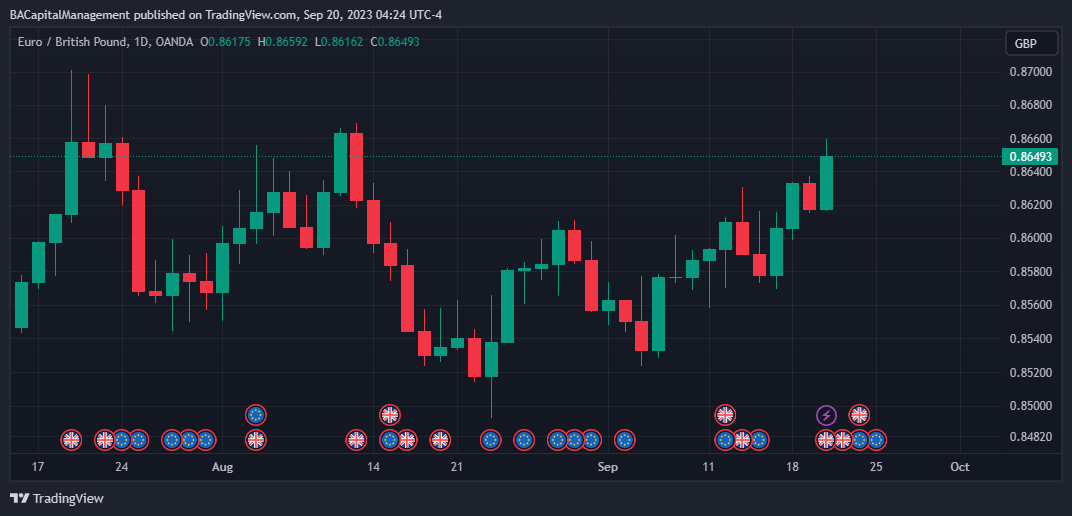Click the Oct label on the time axis
Viewport: 1072px width, 516px height.
tap(960, 467)
